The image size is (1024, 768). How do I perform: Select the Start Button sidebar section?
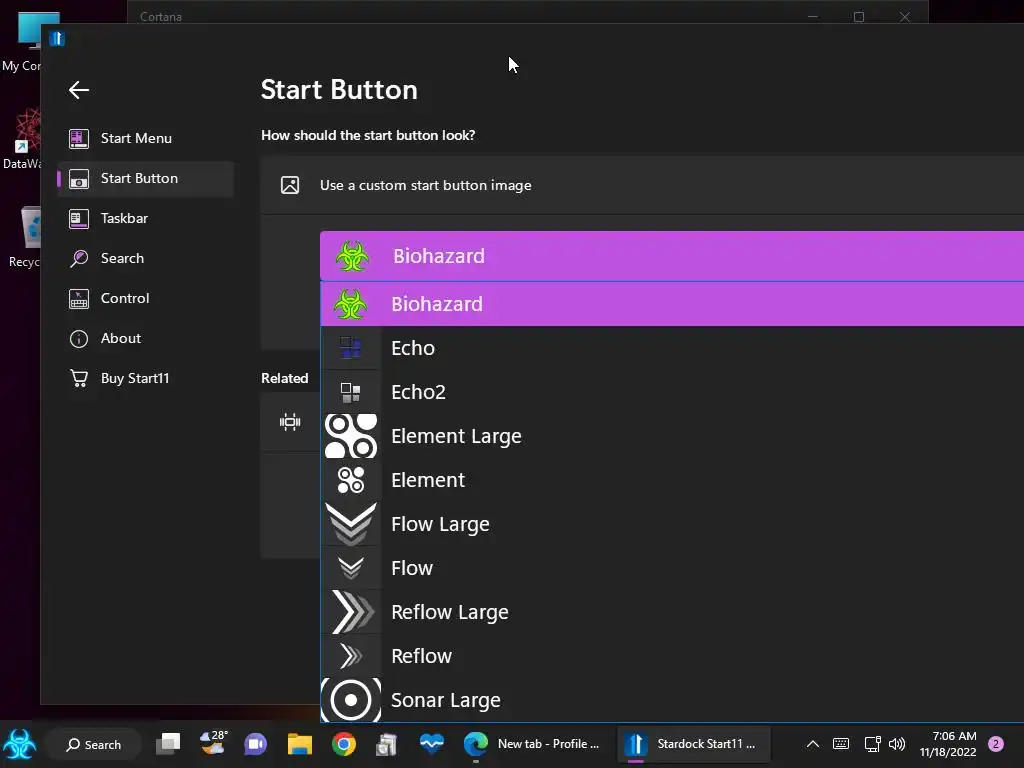point(146,178)
